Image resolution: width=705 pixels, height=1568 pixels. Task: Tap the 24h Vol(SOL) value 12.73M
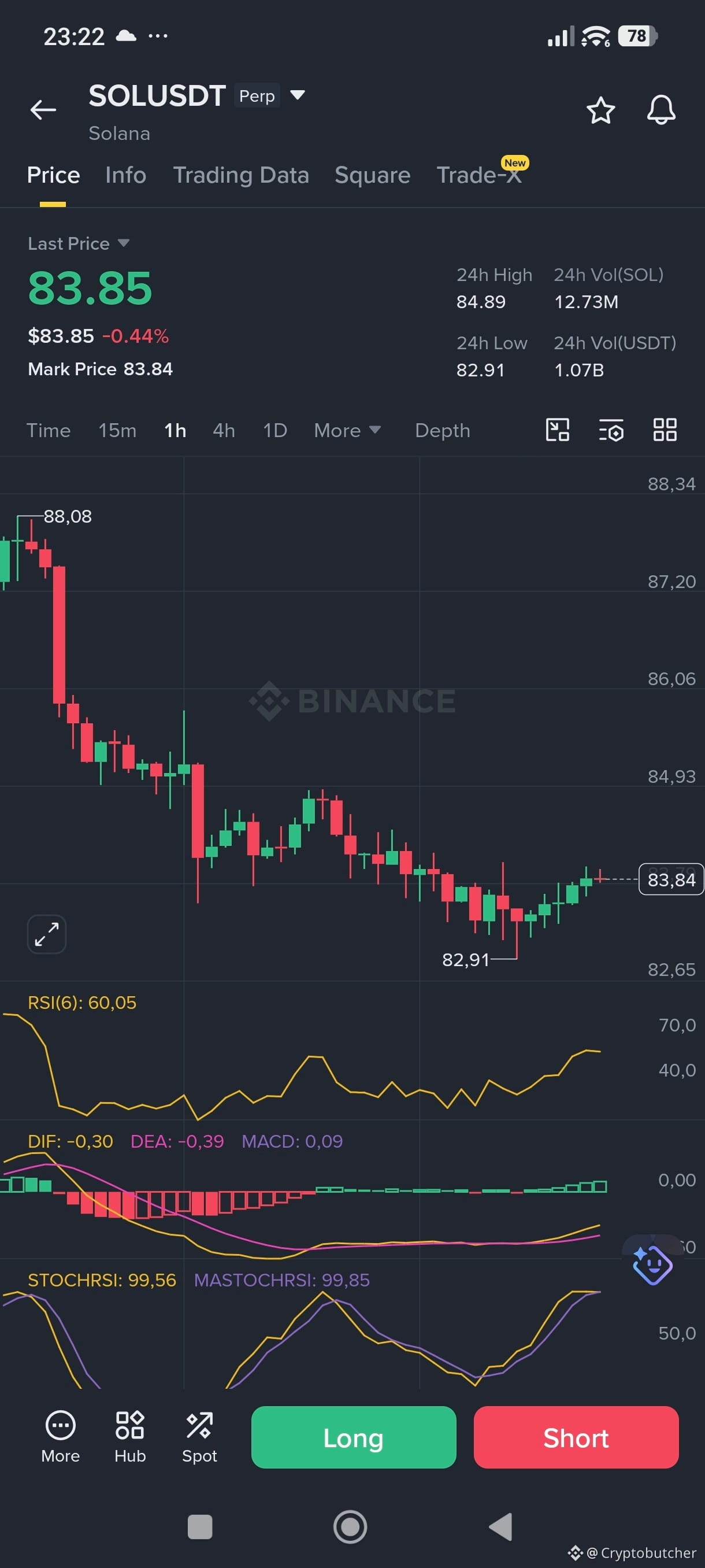click(586, 302)
